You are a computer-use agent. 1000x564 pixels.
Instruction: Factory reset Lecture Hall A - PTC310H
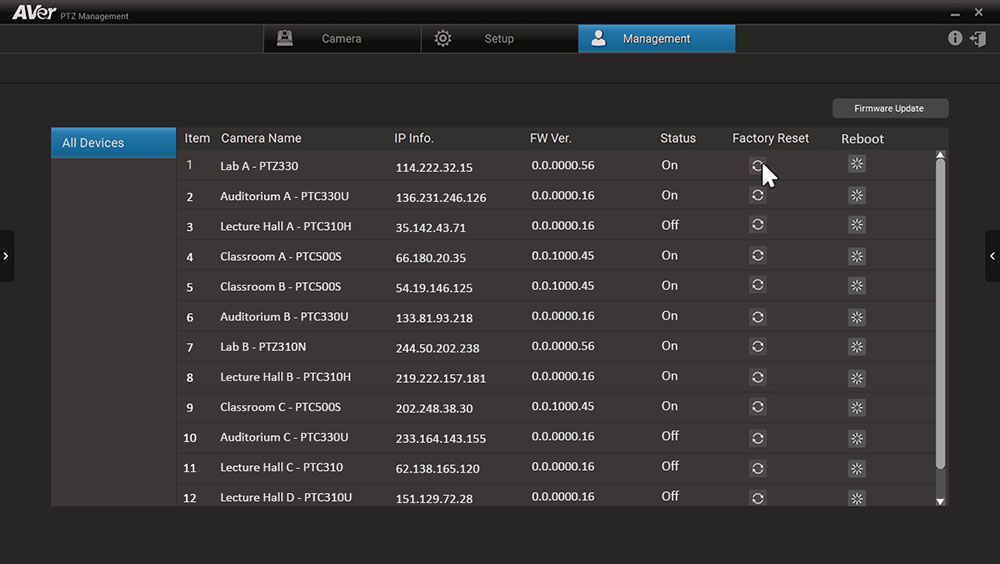[758, 226]
